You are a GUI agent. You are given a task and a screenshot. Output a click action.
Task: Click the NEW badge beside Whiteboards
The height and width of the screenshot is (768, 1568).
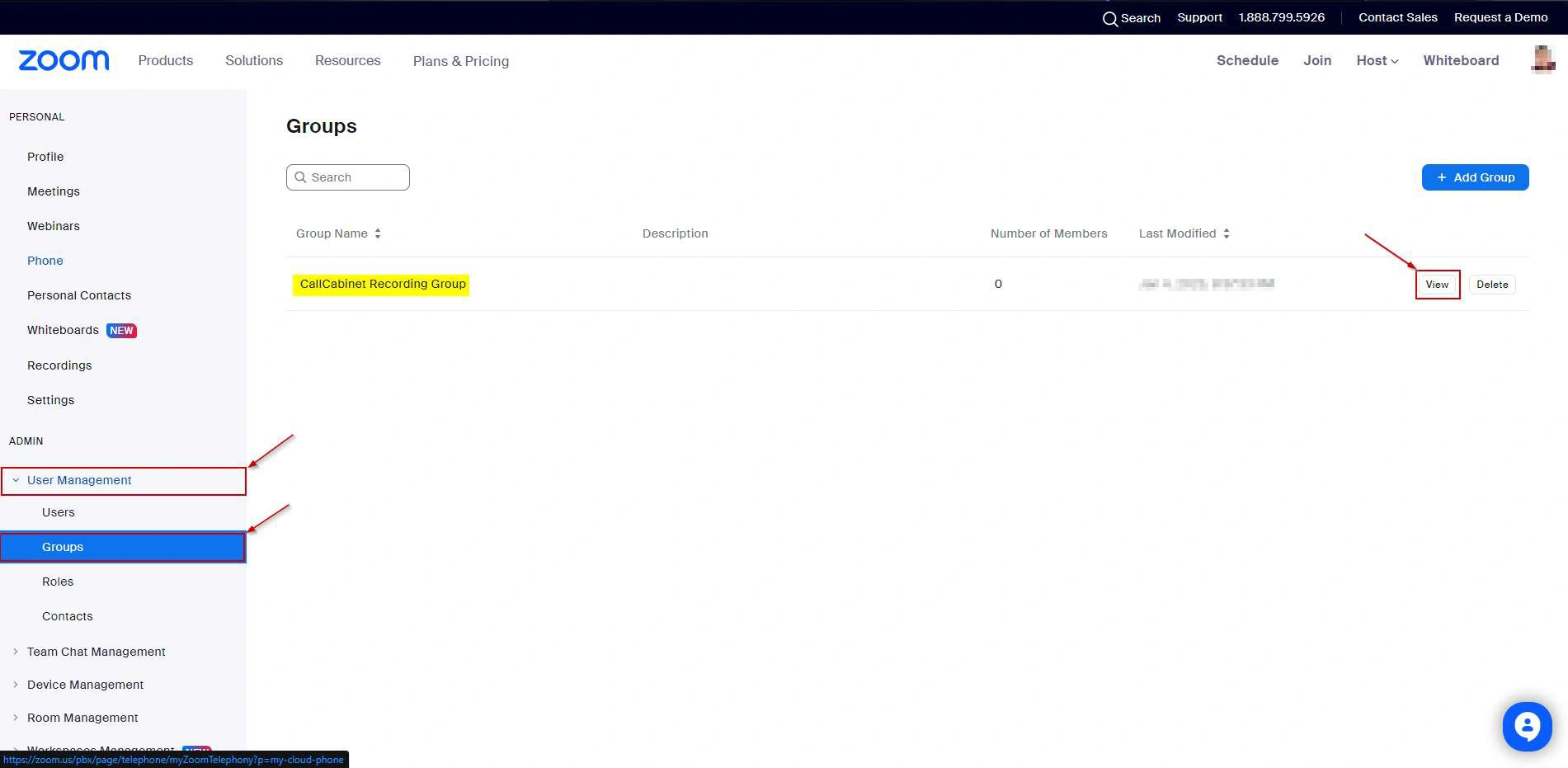[121, 331]
